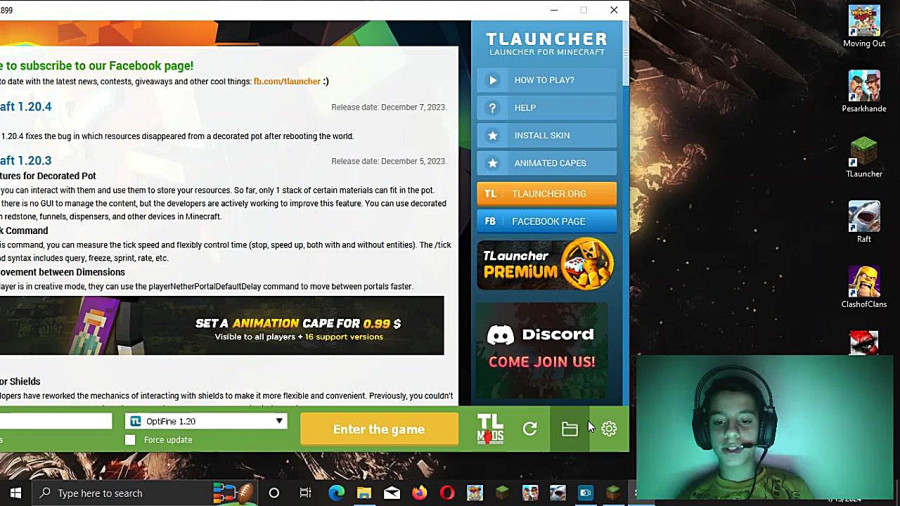The image size is (900, 506).
Task: Select INSTALL SKIN menu item
Action: pos(546,135)
